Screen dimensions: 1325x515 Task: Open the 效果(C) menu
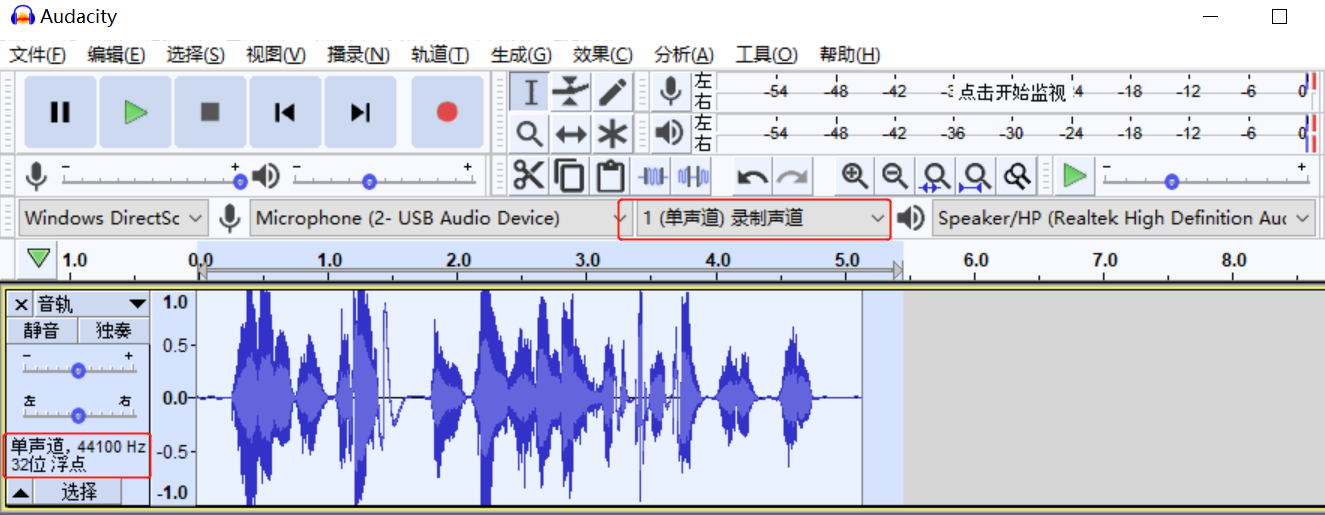coord(603,54)
